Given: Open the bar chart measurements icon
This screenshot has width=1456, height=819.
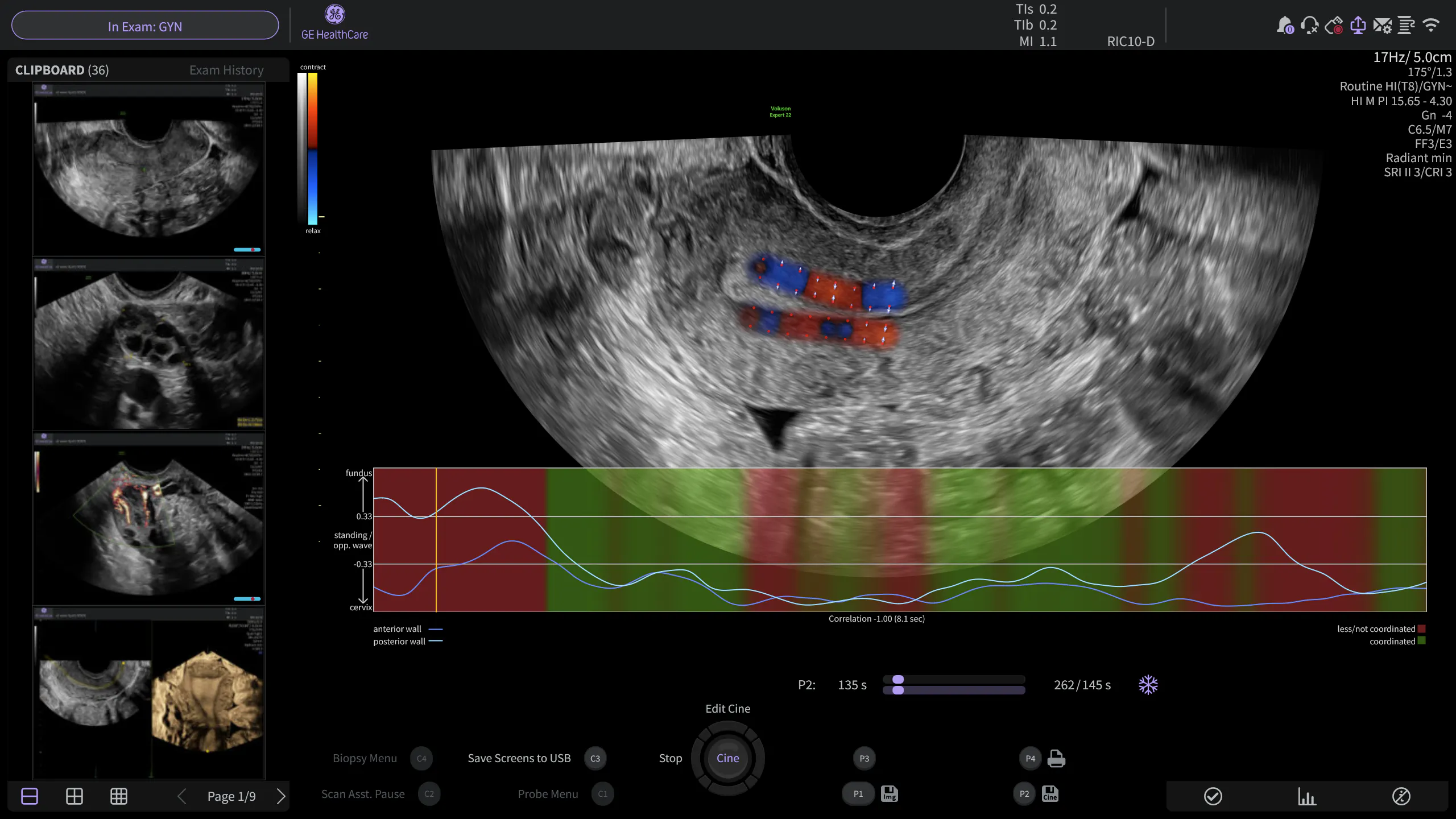Looking at the screenshot, I should (x=1306, y=796).
